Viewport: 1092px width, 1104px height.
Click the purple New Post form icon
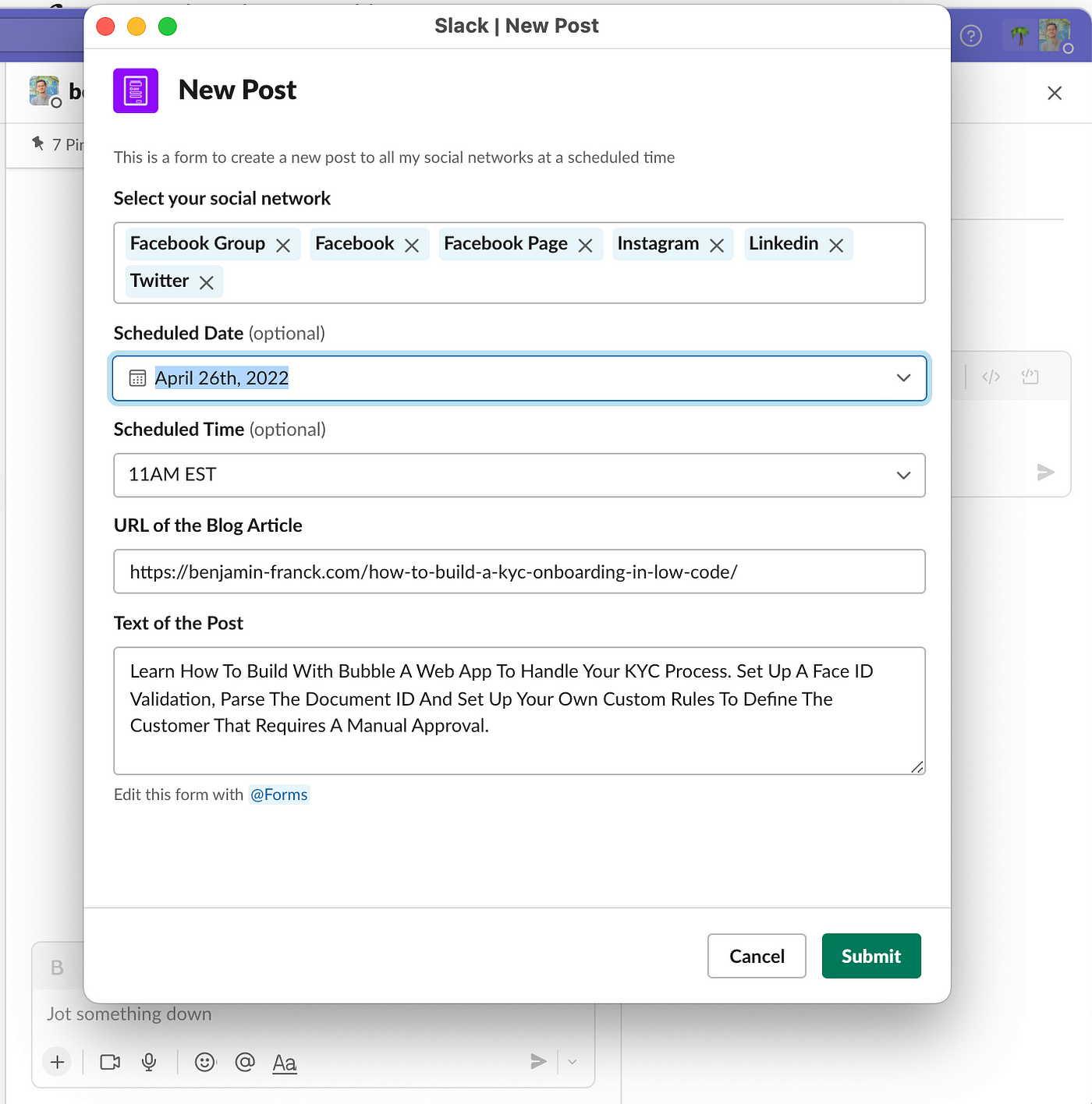click(x=136, y=90)
